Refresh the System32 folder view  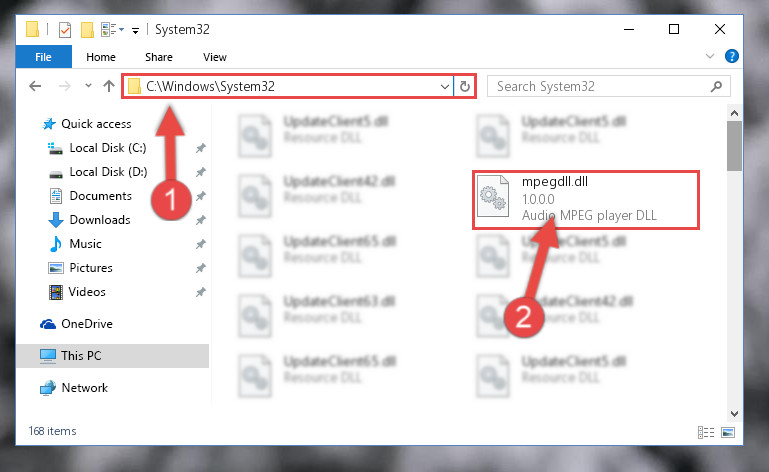(x=464, y=86)
